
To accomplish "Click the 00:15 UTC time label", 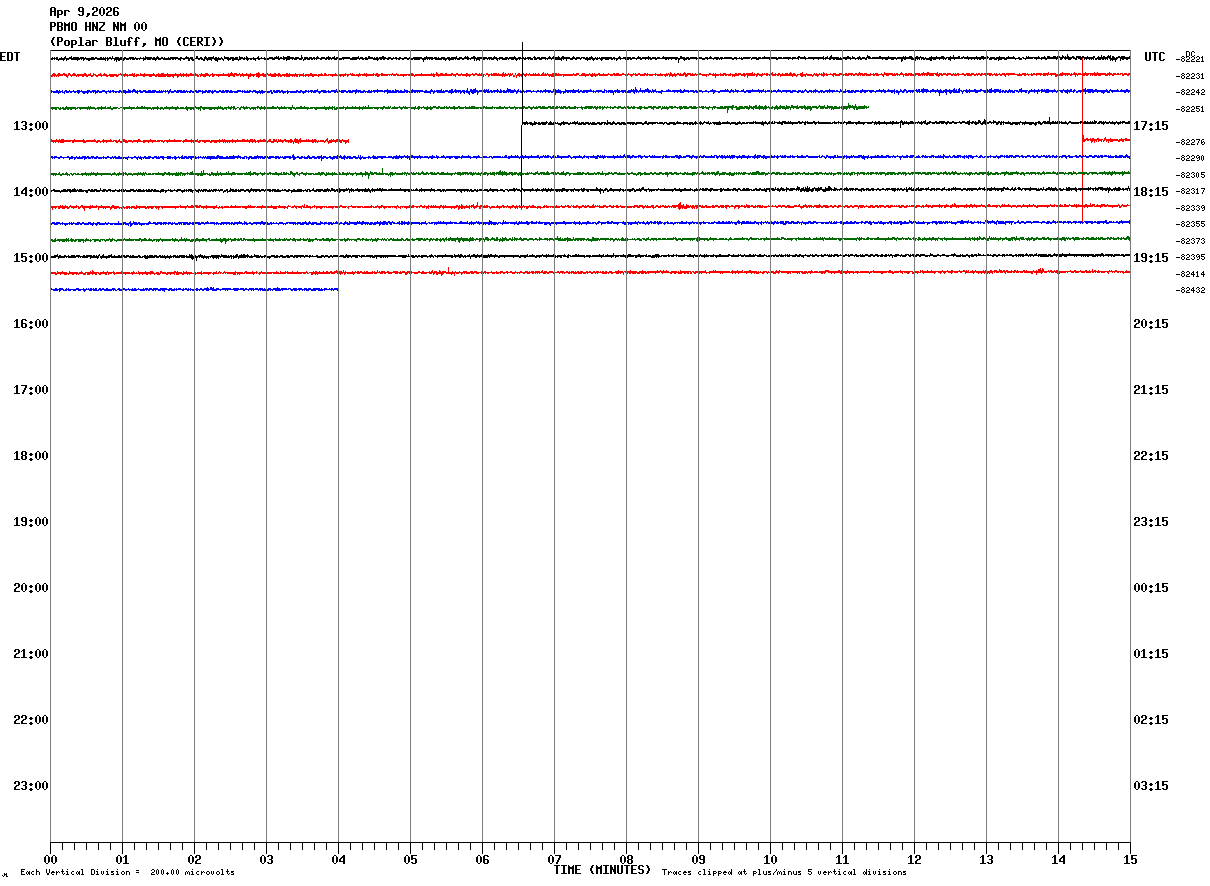I will coord(1151,588).
